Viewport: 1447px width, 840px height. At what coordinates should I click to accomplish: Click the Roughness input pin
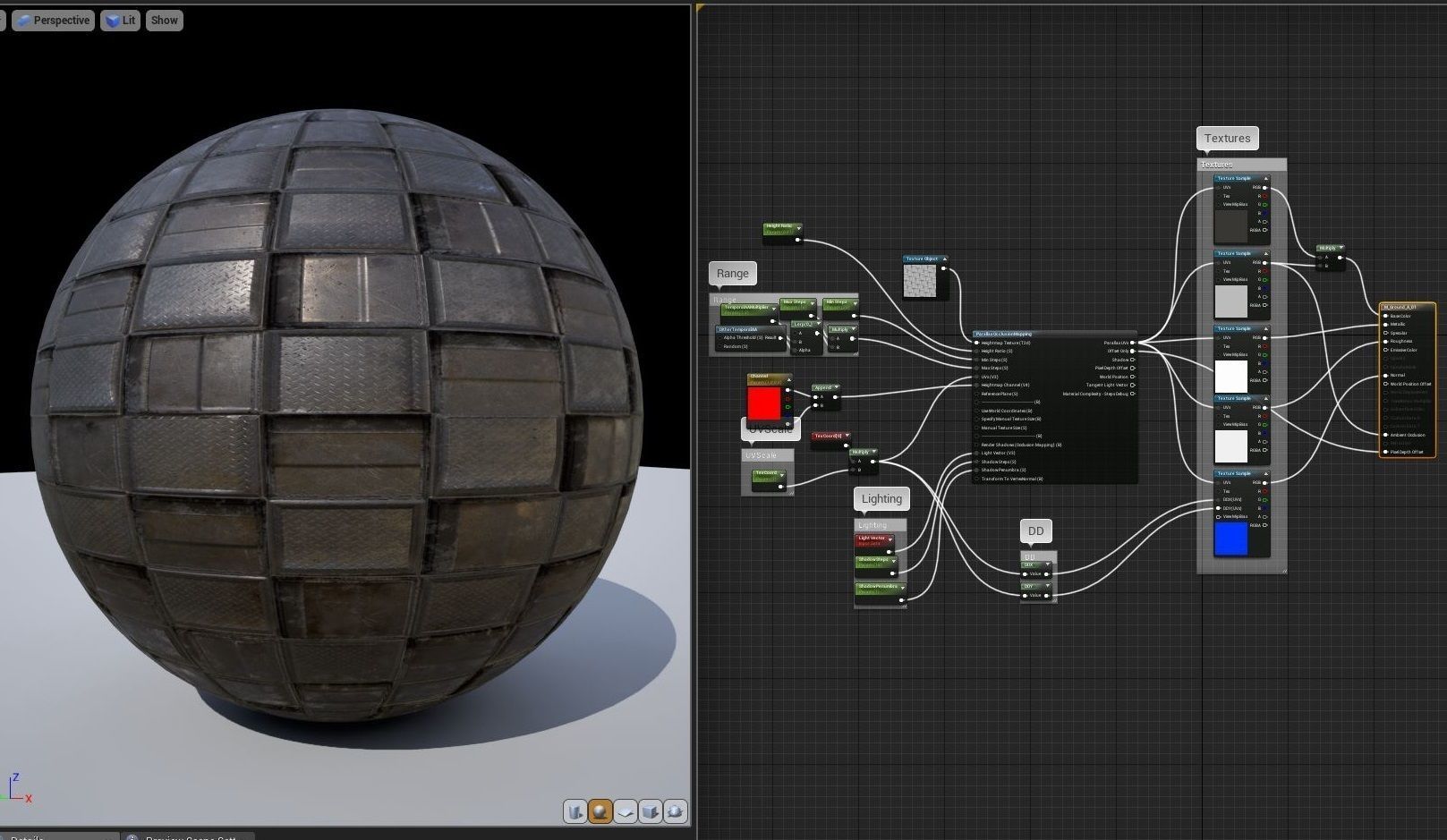(1385, 341)
